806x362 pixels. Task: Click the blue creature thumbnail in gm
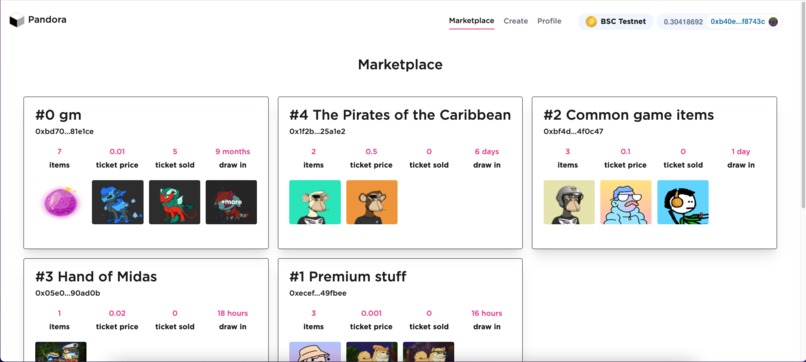click(x=118, y=202)
